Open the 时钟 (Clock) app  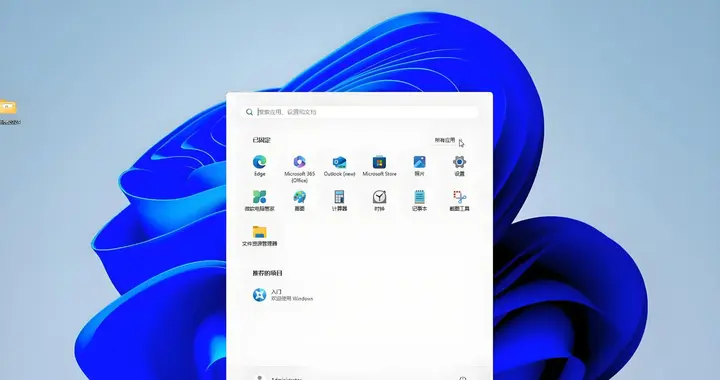coord(379,201)
